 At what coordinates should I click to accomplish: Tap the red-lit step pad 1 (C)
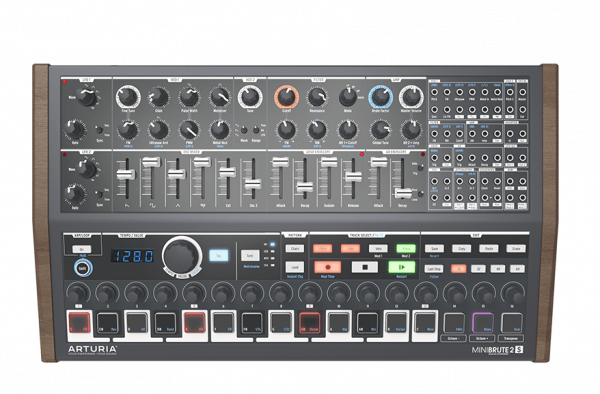coord(80,323)
